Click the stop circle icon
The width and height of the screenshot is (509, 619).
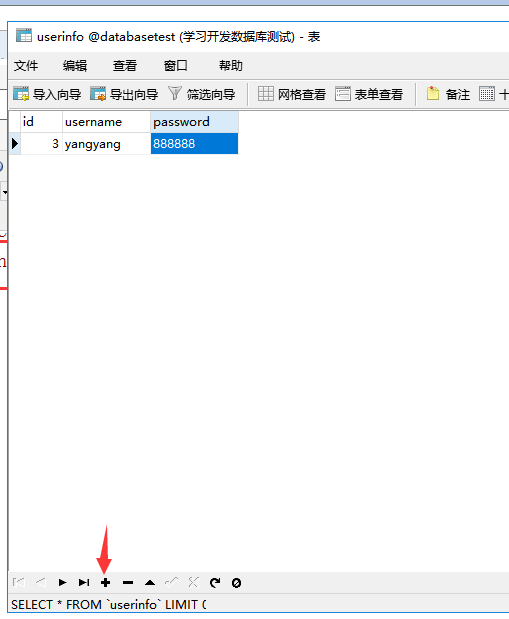pos(236,583)
